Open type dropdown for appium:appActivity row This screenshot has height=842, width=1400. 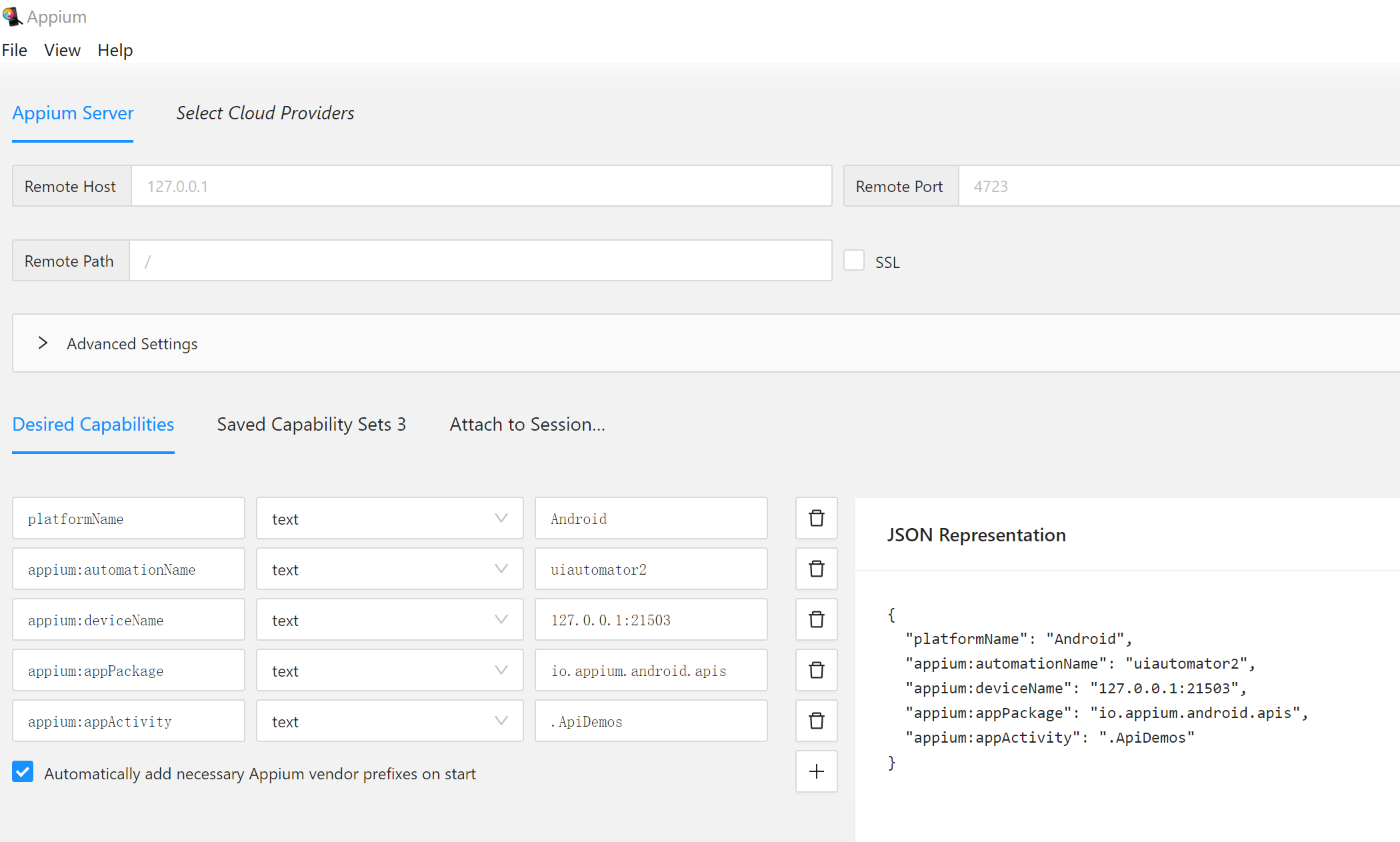point(389,721)
